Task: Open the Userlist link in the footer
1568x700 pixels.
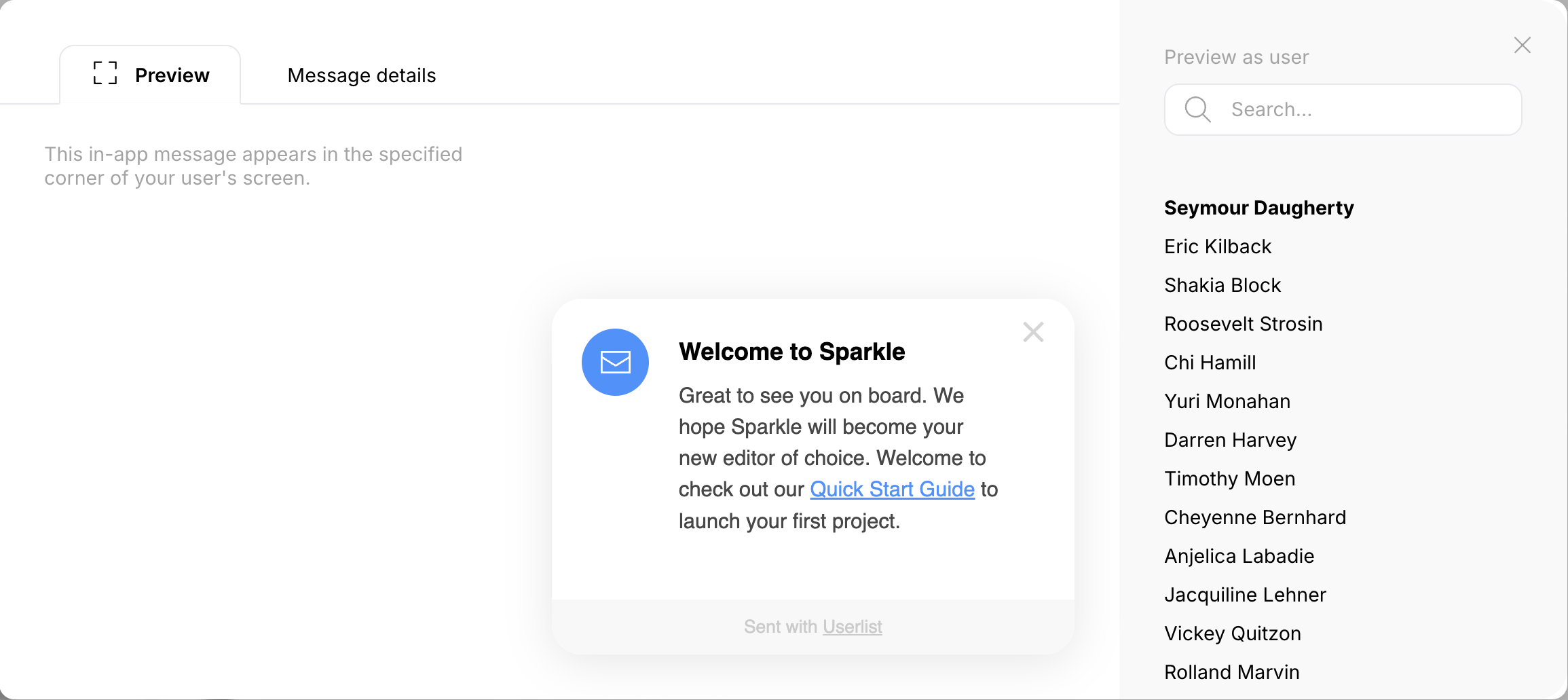Action: click(852, 626)
